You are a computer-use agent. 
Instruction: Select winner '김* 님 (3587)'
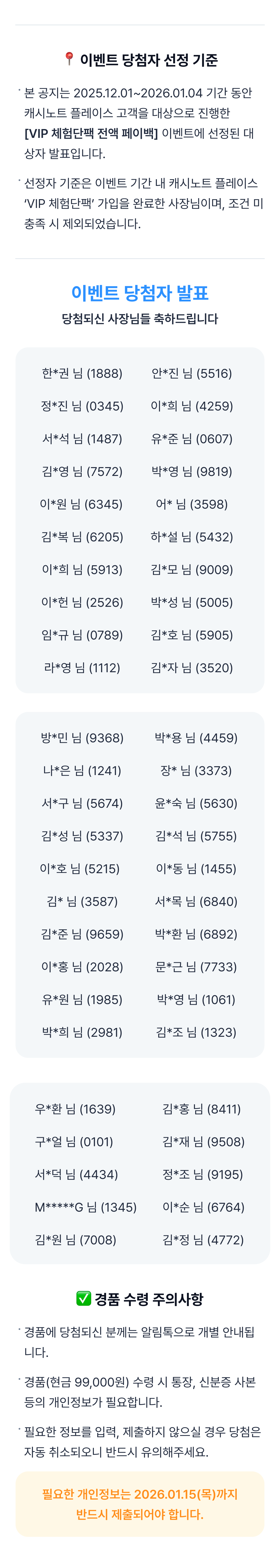pos(82,901)
